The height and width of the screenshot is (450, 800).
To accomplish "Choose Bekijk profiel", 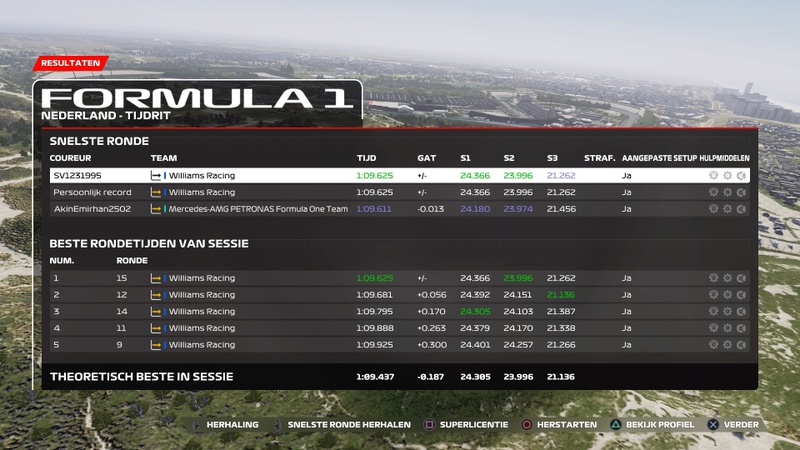I will [x=660, y=424].
